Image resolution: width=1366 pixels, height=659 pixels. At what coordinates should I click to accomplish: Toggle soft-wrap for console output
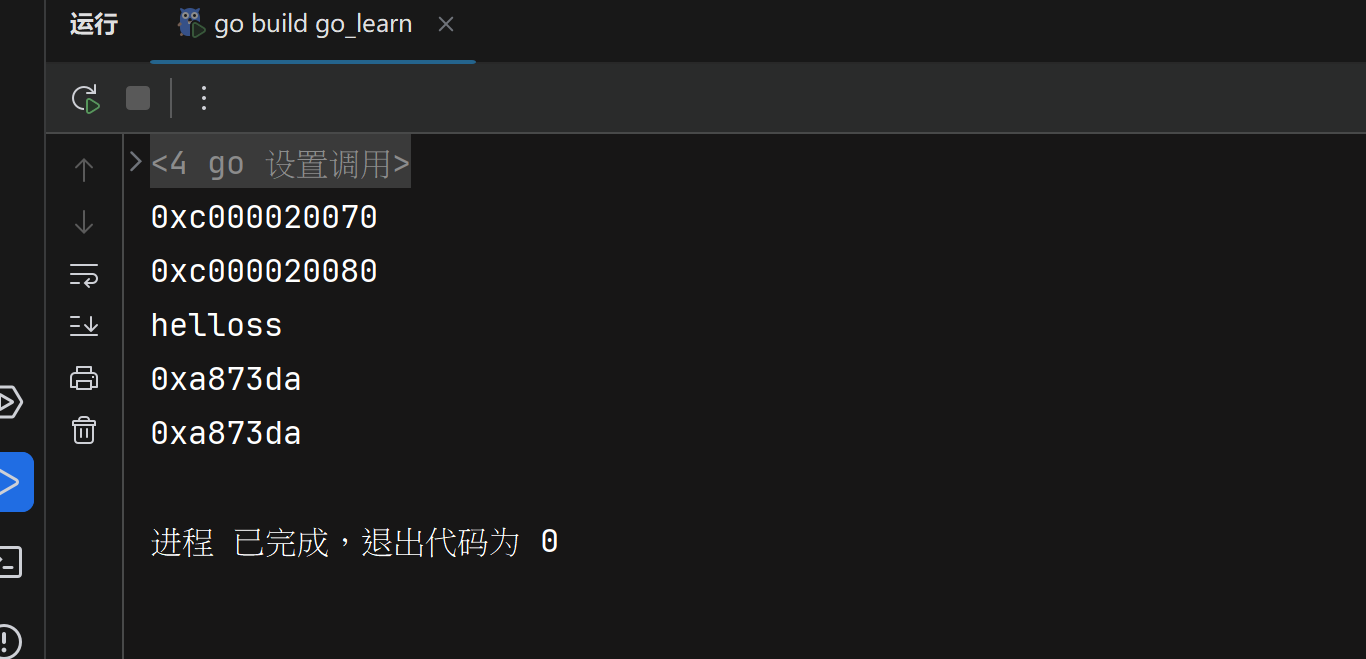click(x=84, y=275)
